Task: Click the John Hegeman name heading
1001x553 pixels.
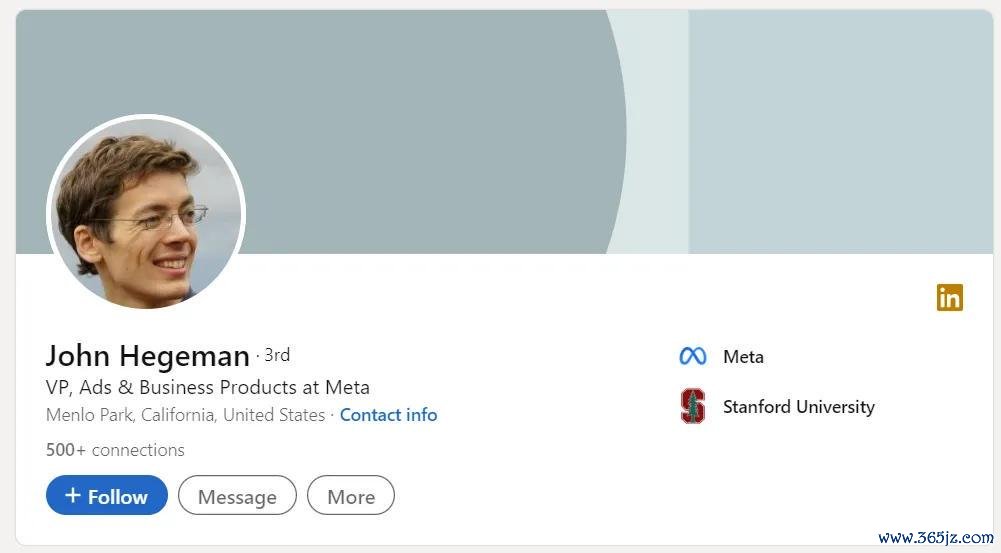Action: click(x=147, y=356)
